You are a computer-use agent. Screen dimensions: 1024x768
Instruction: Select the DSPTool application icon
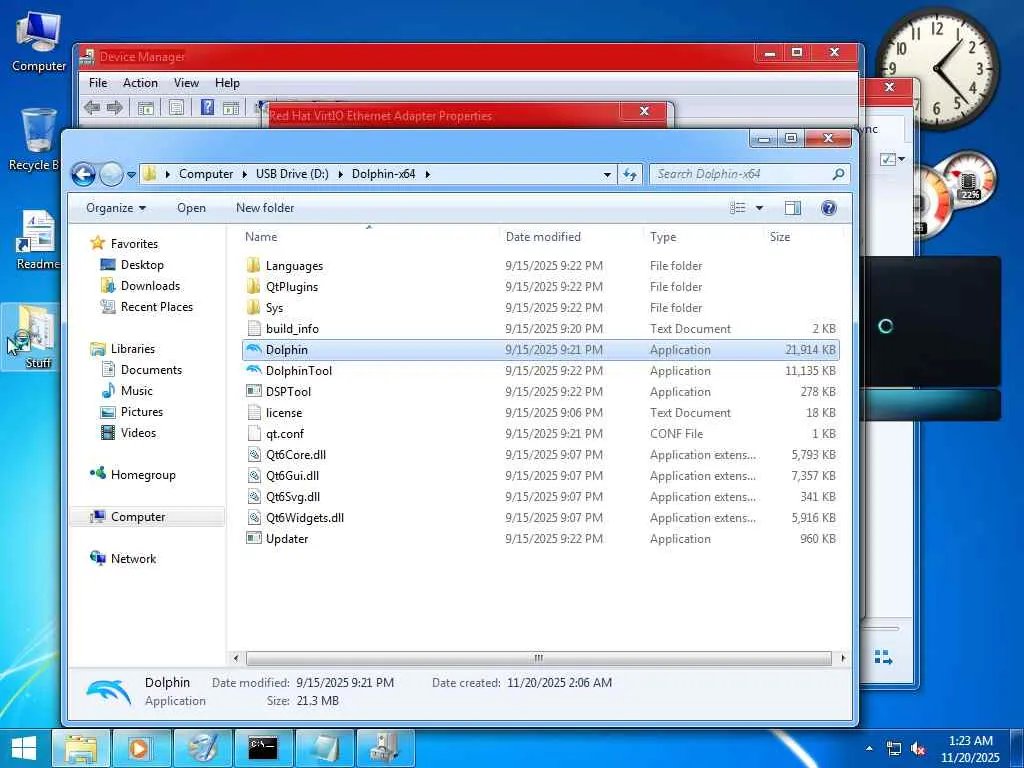(253, 392)
